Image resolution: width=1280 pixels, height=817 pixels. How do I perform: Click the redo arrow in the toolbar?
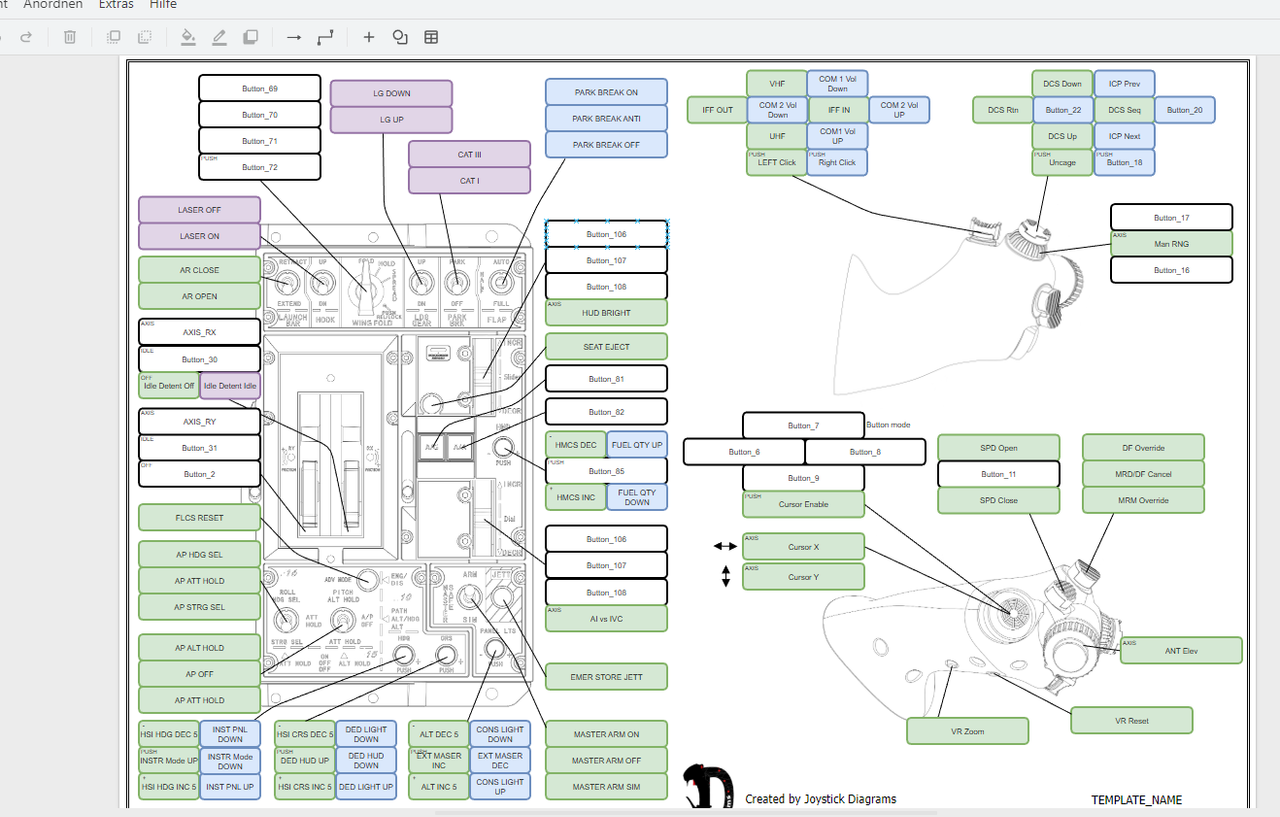27,37
